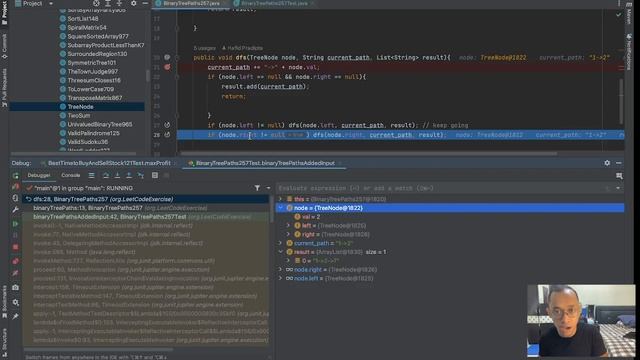Expand the current_path variable
Screen dimensions: 640x360
pyautogui.click(x=280, y=243)
